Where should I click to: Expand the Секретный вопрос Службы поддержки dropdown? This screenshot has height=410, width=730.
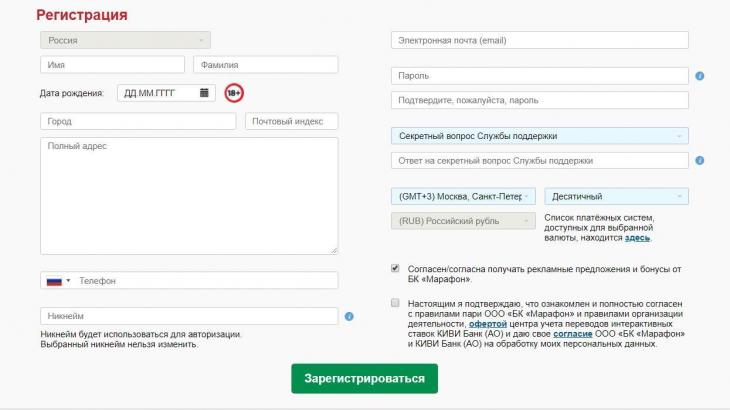(x=539, y=136)
